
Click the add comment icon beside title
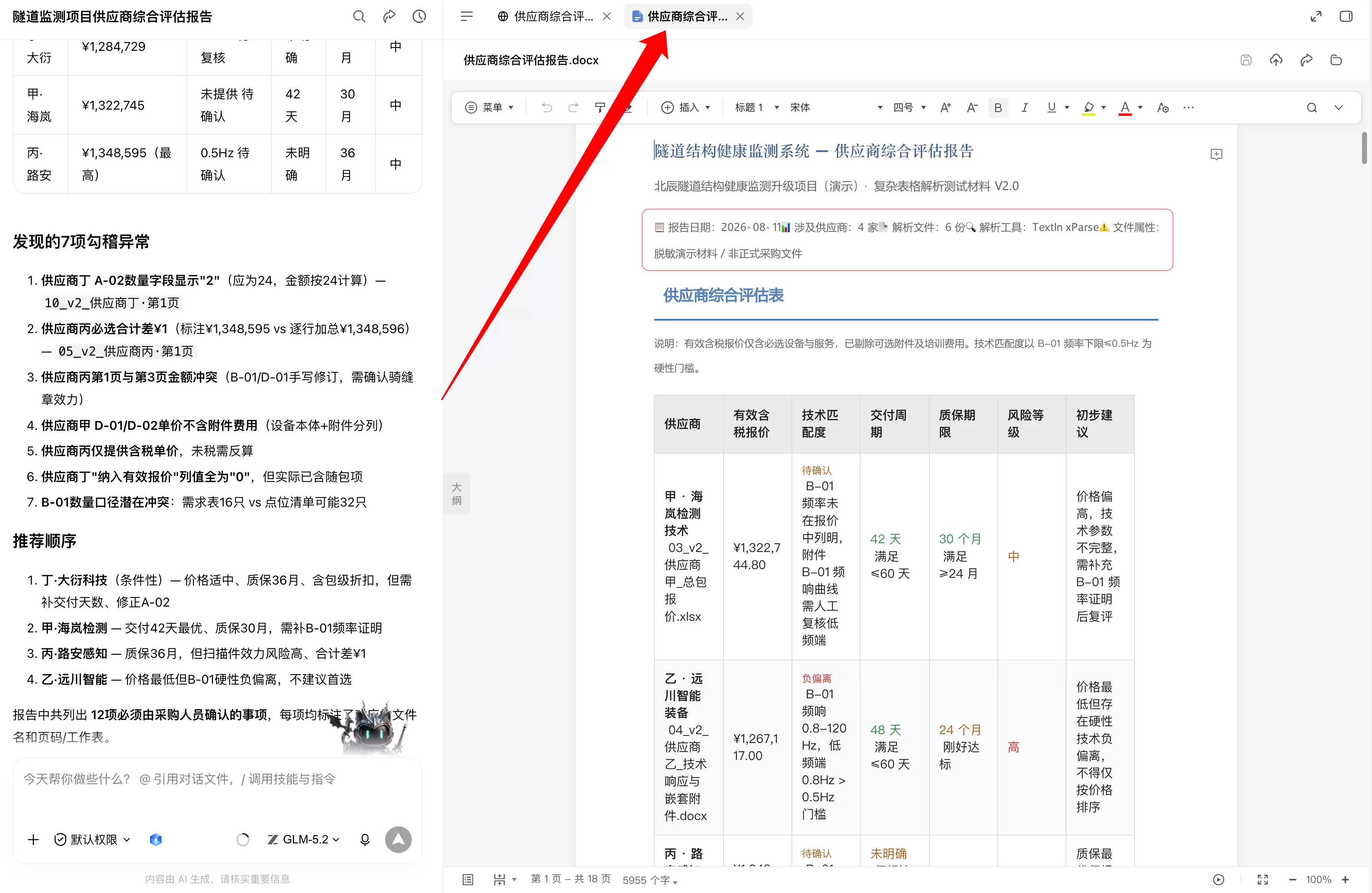(x=1216, y=154)
